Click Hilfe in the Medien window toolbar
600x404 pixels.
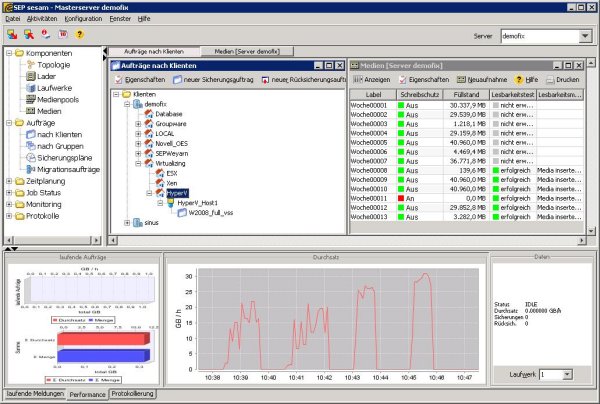click(527, 80)
